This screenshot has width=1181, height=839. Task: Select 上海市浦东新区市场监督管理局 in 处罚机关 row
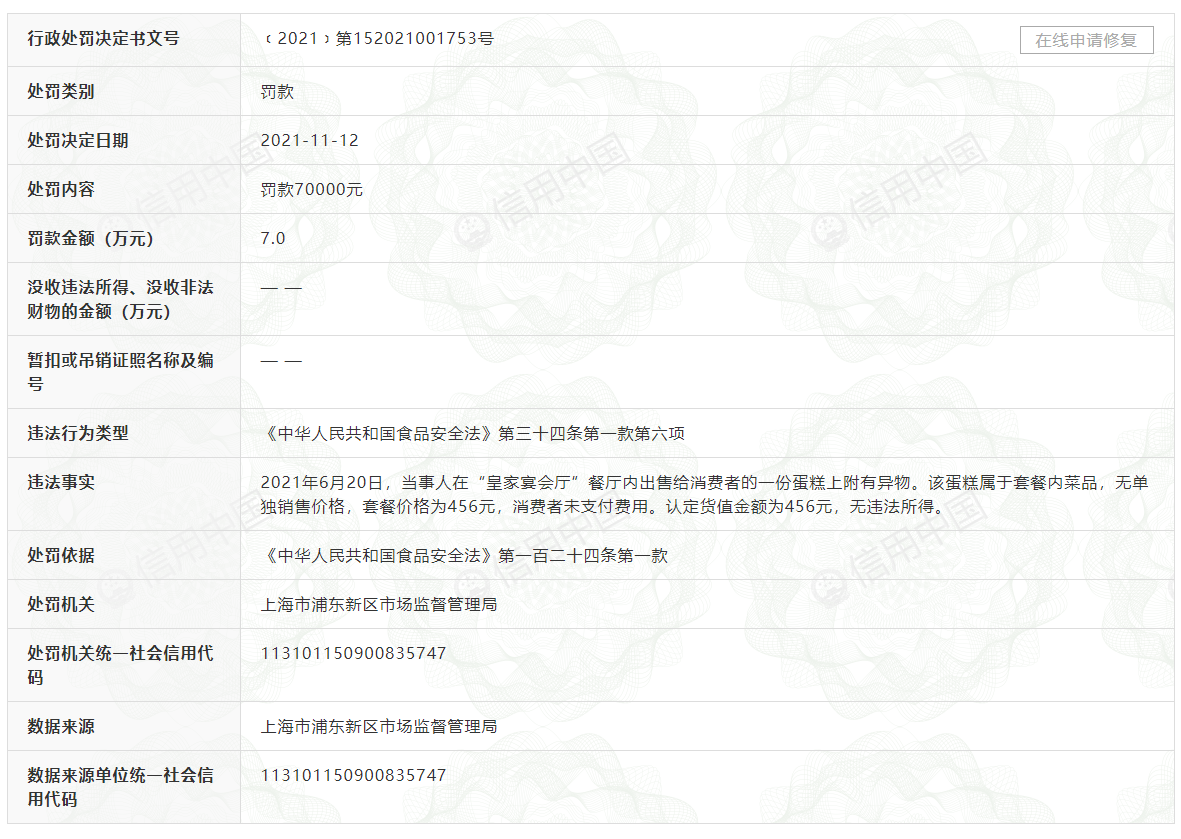coord(379,604)
